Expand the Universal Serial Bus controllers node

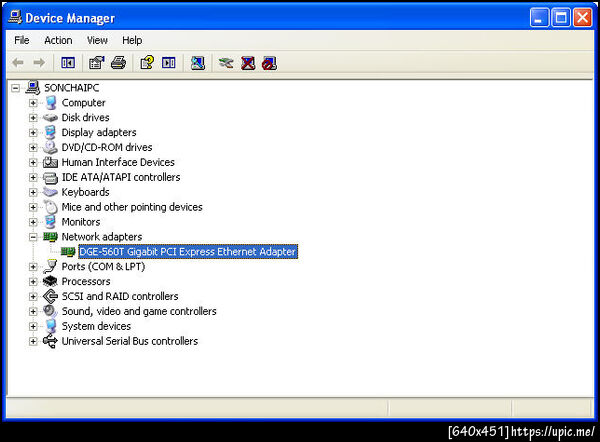point(33,341)
